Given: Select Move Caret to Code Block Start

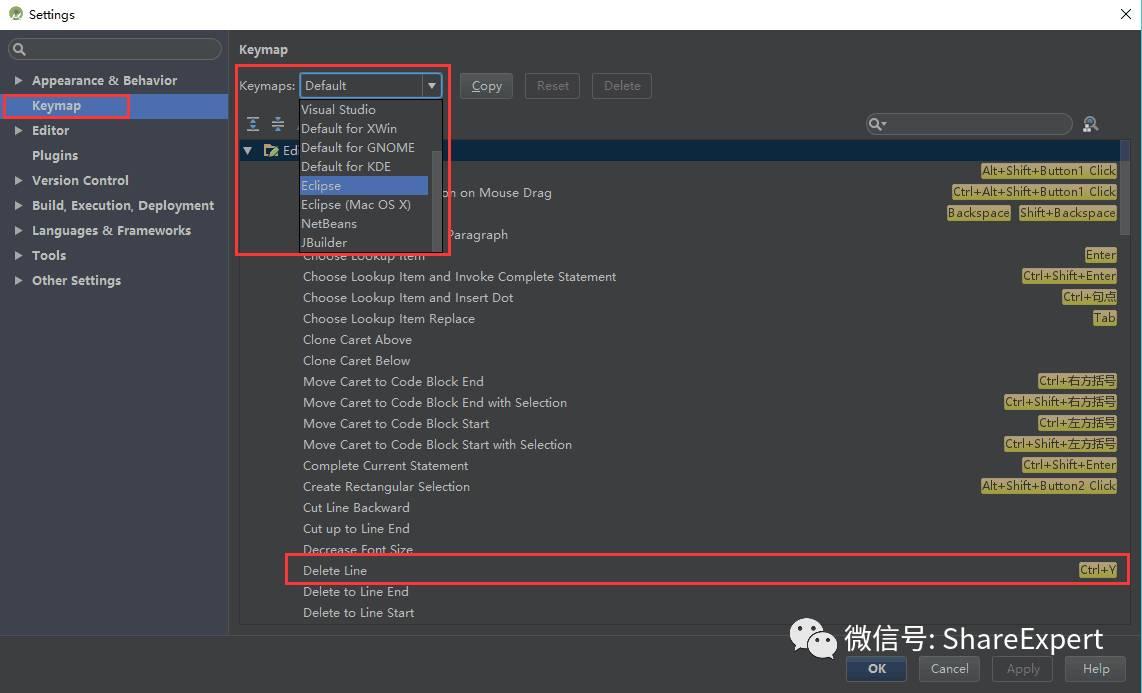Looking at the screenshot, I should click(395, 424).
